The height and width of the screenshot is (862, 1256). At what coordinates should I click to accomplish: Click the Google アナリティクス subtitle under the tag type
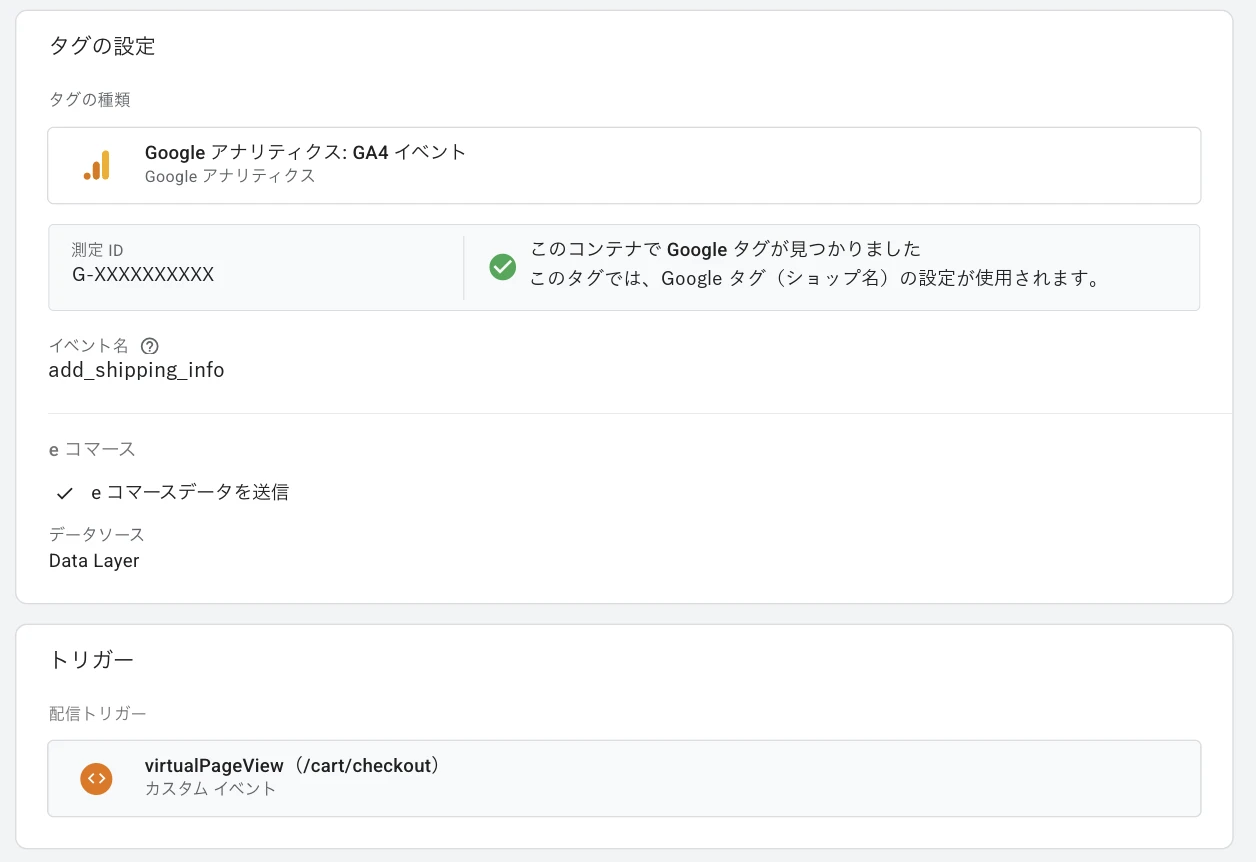point(230,176)
